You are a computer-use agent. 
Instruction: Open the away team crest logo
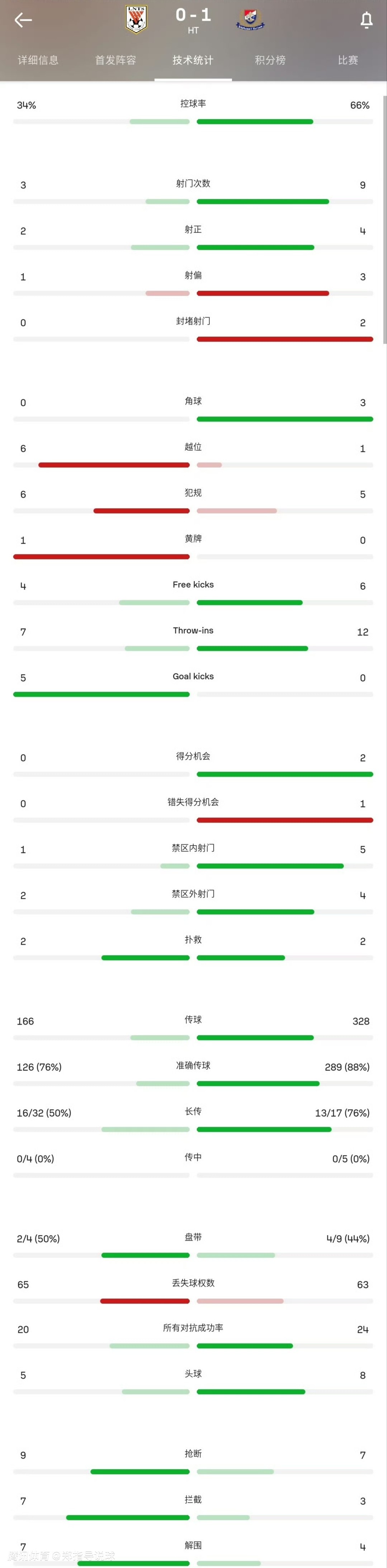click(250, 19)
